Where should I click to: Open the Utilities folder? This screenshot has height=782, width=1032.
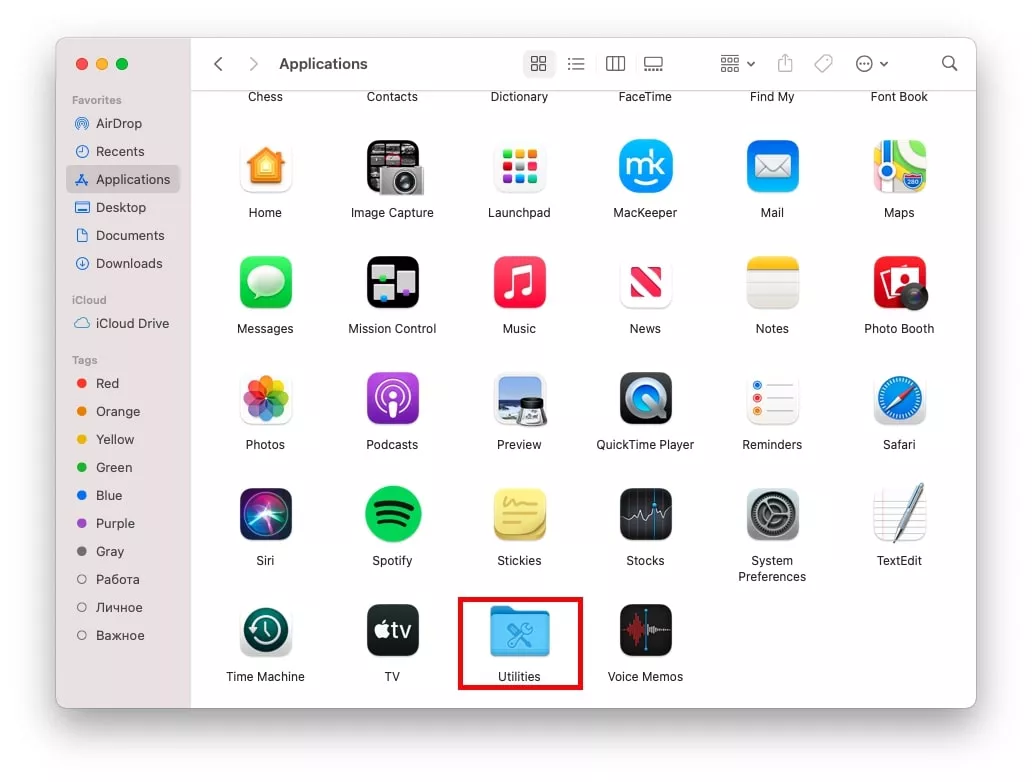(x=519, y=631)
